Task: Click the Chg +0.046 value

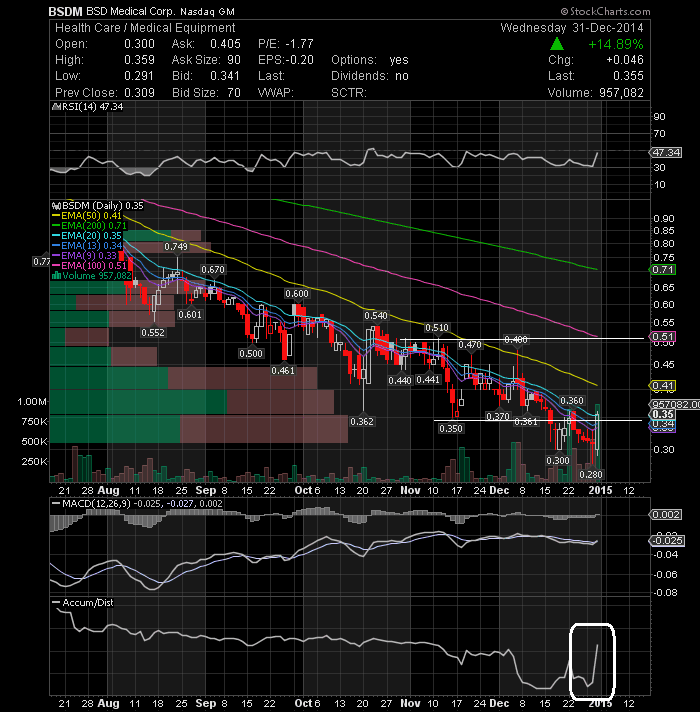Action: [x=625, y=60]
